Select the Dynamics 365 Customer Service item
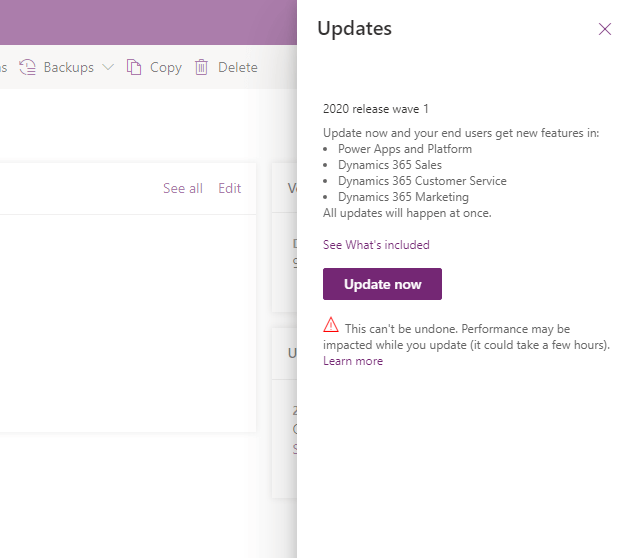The height and width of the screenshot is (558, 632). [x=422, y=181]
